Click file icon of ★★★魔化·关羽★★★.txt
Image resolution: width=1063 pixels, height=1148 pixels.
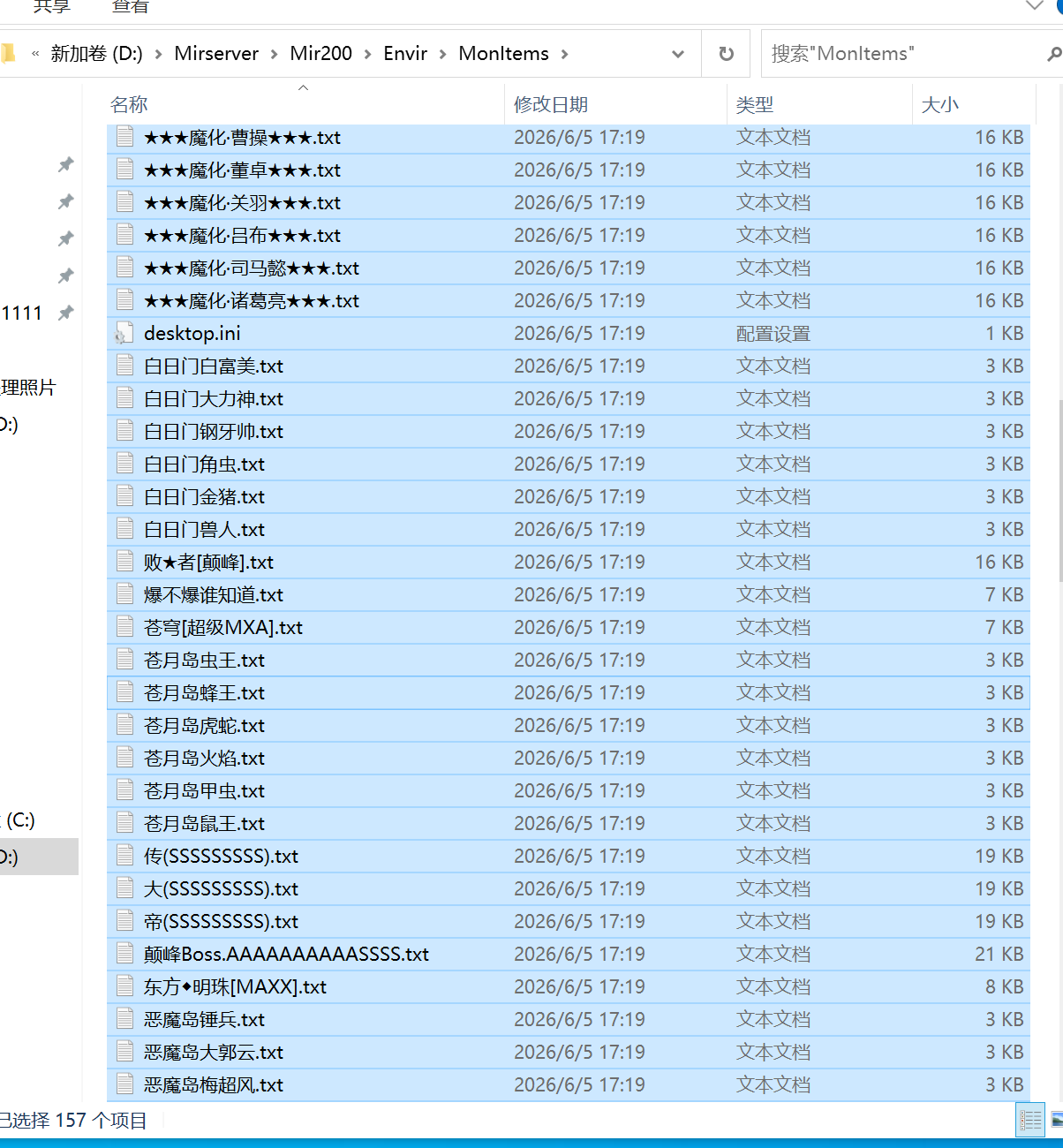click(x=125, y=202)
